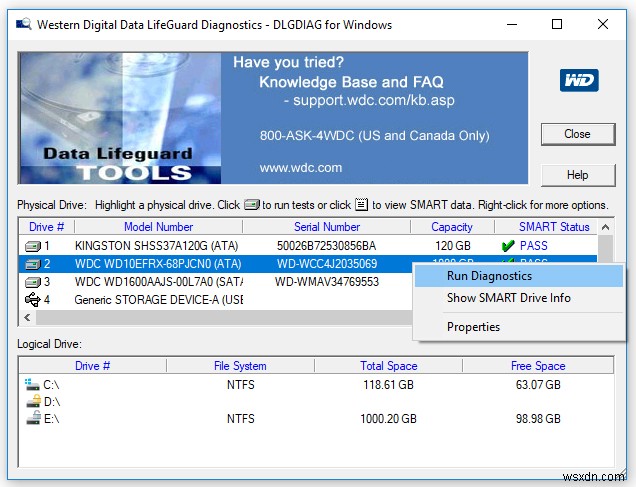Viewport: 636px width, 487px height.
Task: Click the green SMART PASS checkmark
Action: point(507,246)
